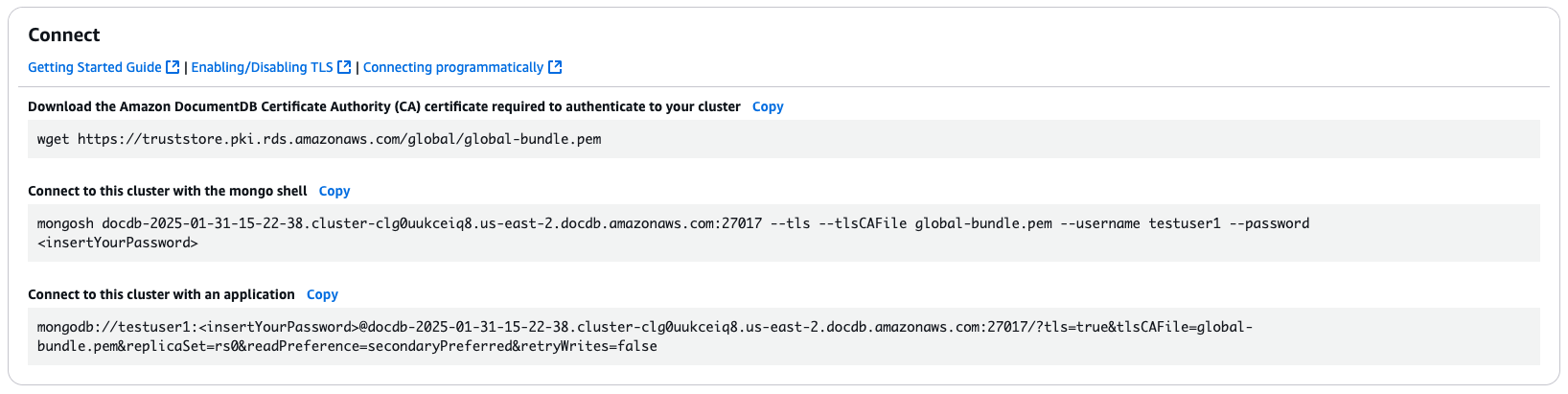Click the Download CA certificate instruction label

[383, 106]
